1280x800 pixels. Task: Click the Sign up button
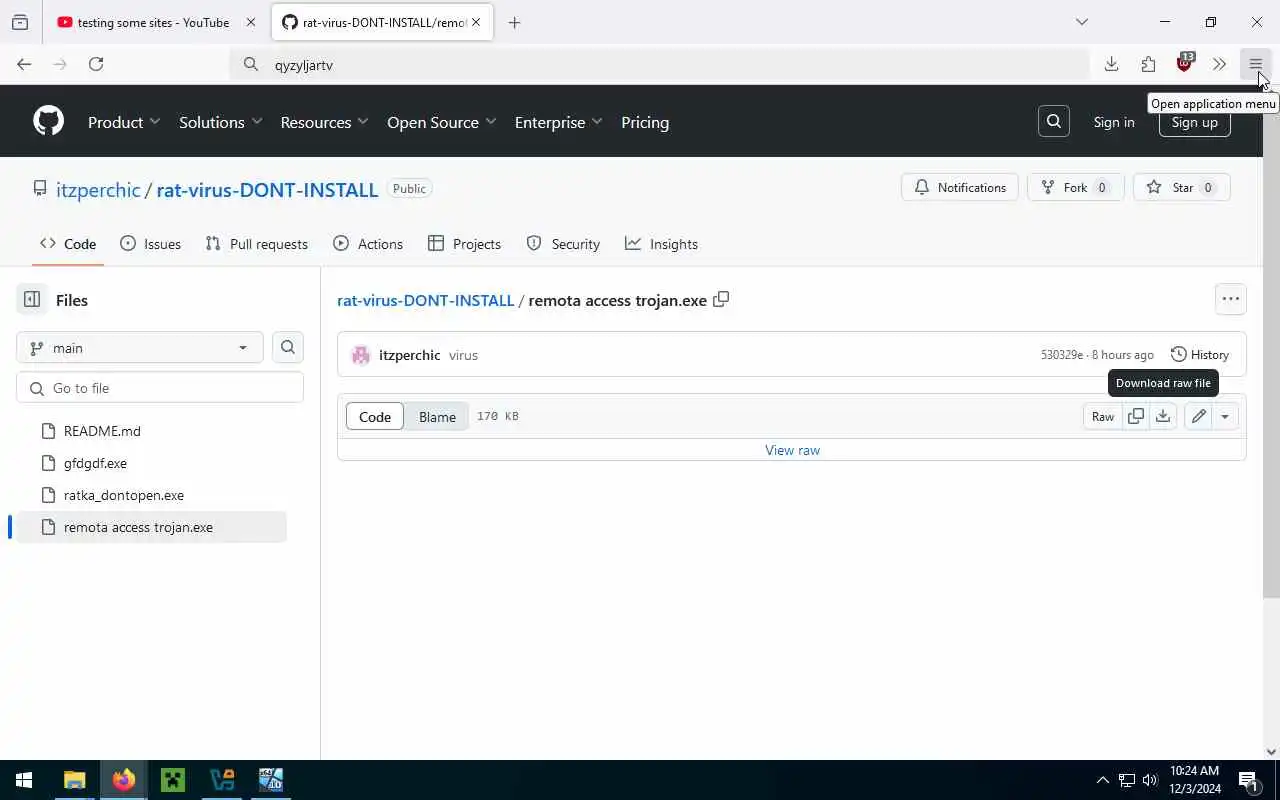[x=1194, y=122]
